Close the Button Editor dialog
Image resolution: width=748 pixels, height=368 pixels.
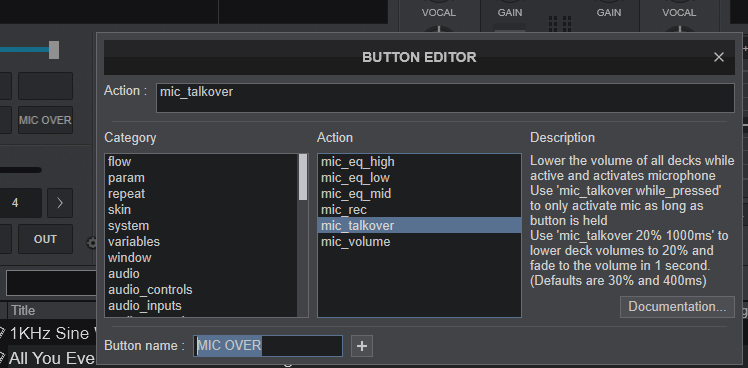click(x=718, y=57)
